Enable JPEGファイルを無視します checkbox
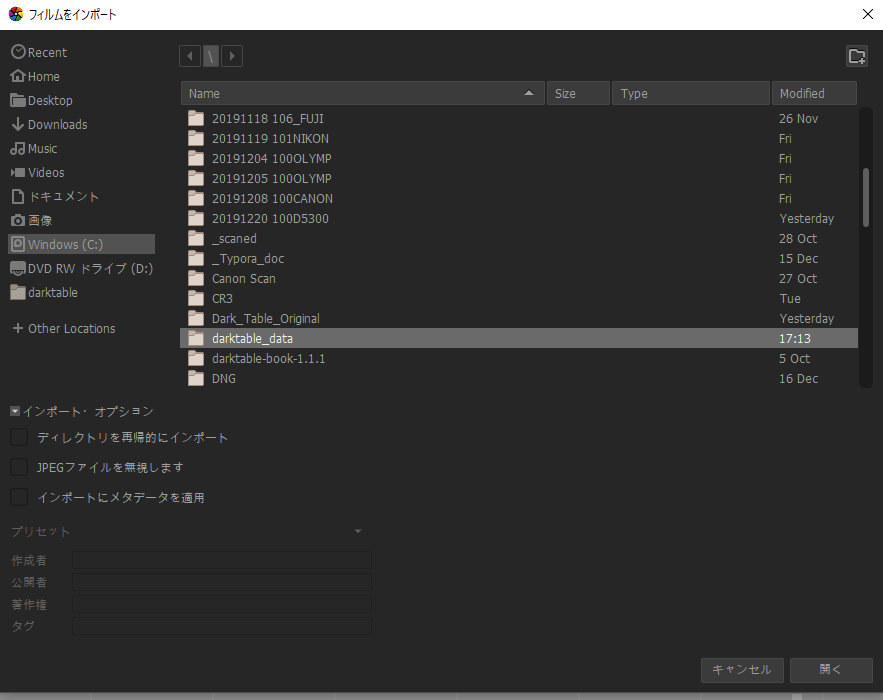This screenshot has width=883, height=700. (19, 467)
